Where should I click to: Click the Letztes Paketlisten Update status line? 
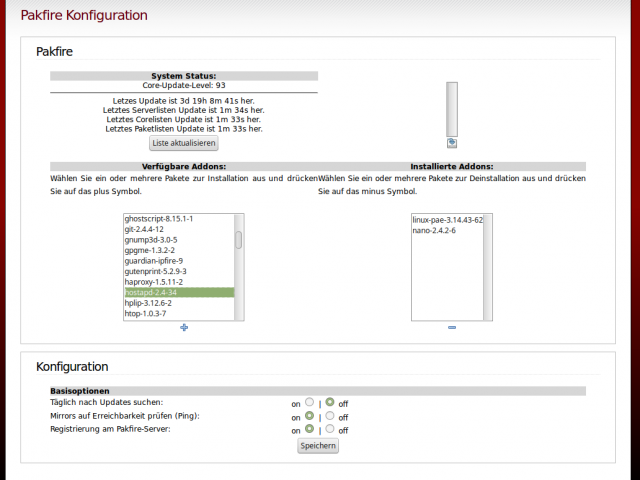(184, 129)
